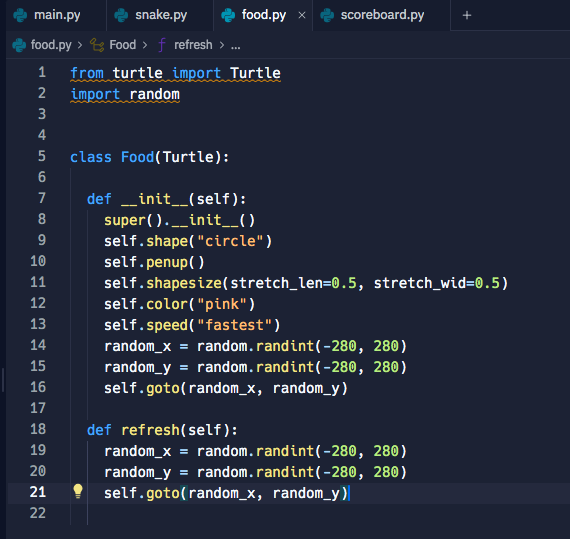Expand chevron after refresh in breadcrumb
Image resolution: width=570 pixels, height=539 pixels.
222,45
